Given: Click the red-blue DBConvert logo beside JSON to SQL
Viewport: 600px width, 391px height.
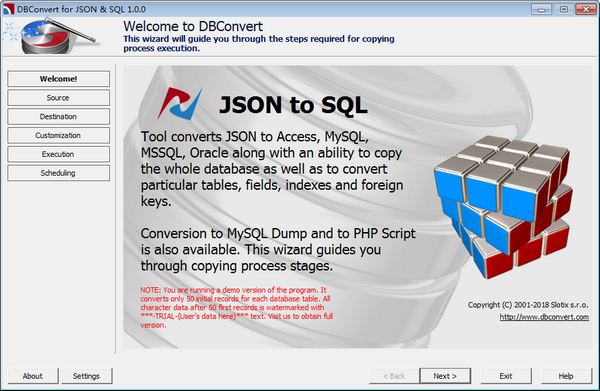Looking at the screenshot, I should [x=179, y=103].
